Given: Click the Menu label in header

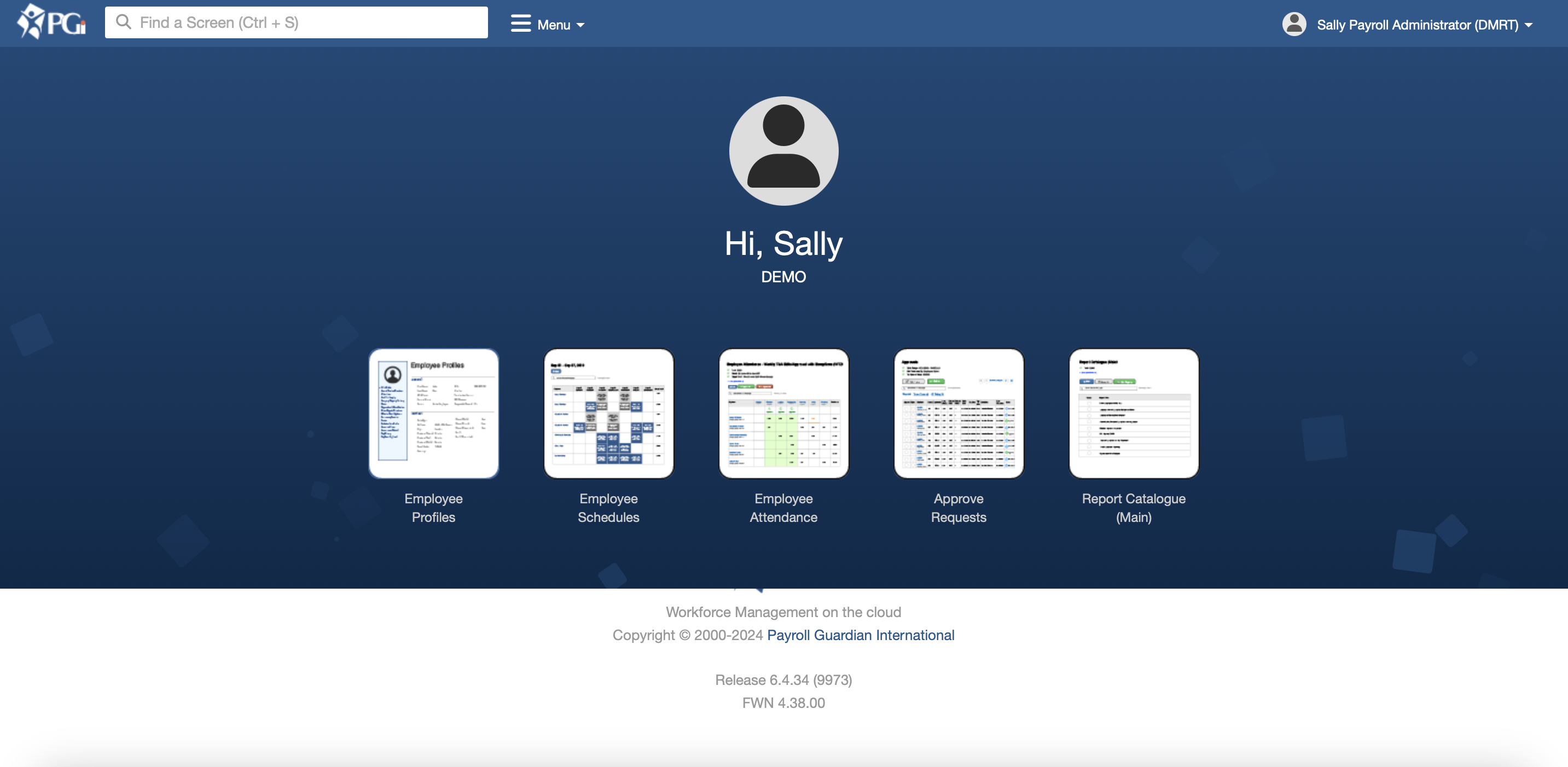Looking at the screenshot, I should [x=553, y=25].
